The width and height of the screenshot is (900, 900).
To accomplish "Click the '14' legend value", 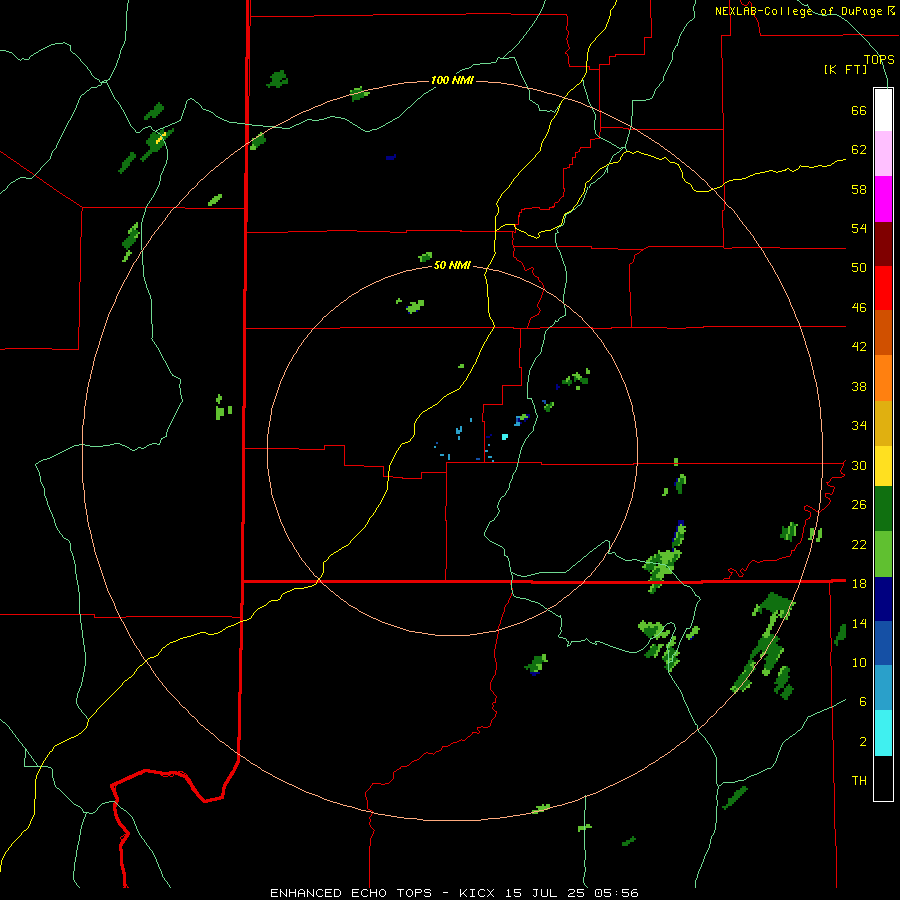I will tap(859, 623).
